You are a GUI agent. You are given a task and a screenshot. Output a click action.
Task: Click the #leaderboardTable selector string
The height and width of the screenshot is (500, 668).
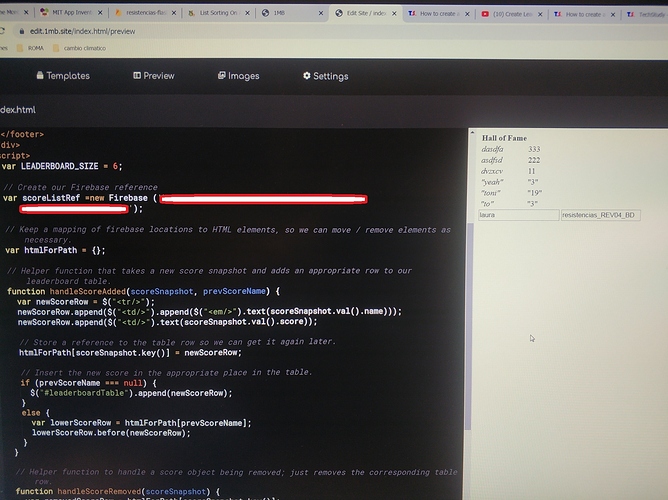(84, 393)
